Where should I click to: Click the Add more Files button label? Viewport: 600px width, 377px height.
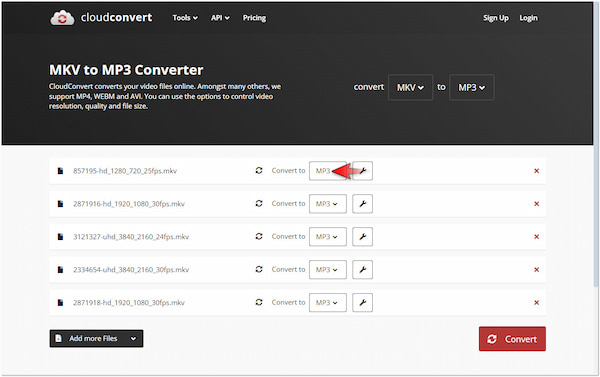pyautogui.click(x=93, y=338)
